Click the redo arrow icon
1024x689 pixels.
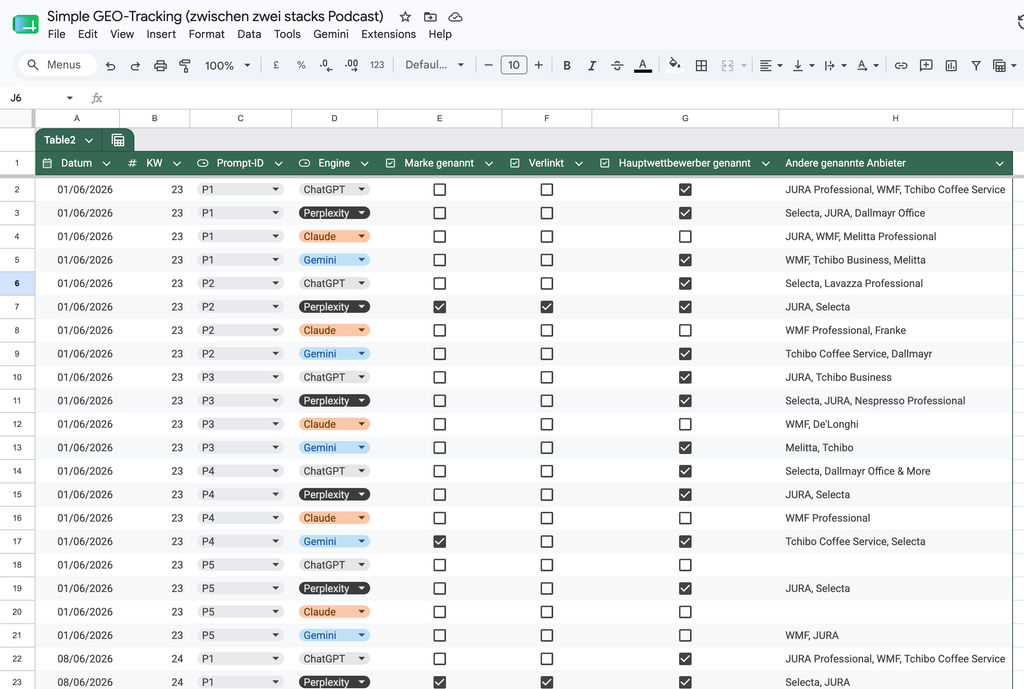tap(135, 65)
